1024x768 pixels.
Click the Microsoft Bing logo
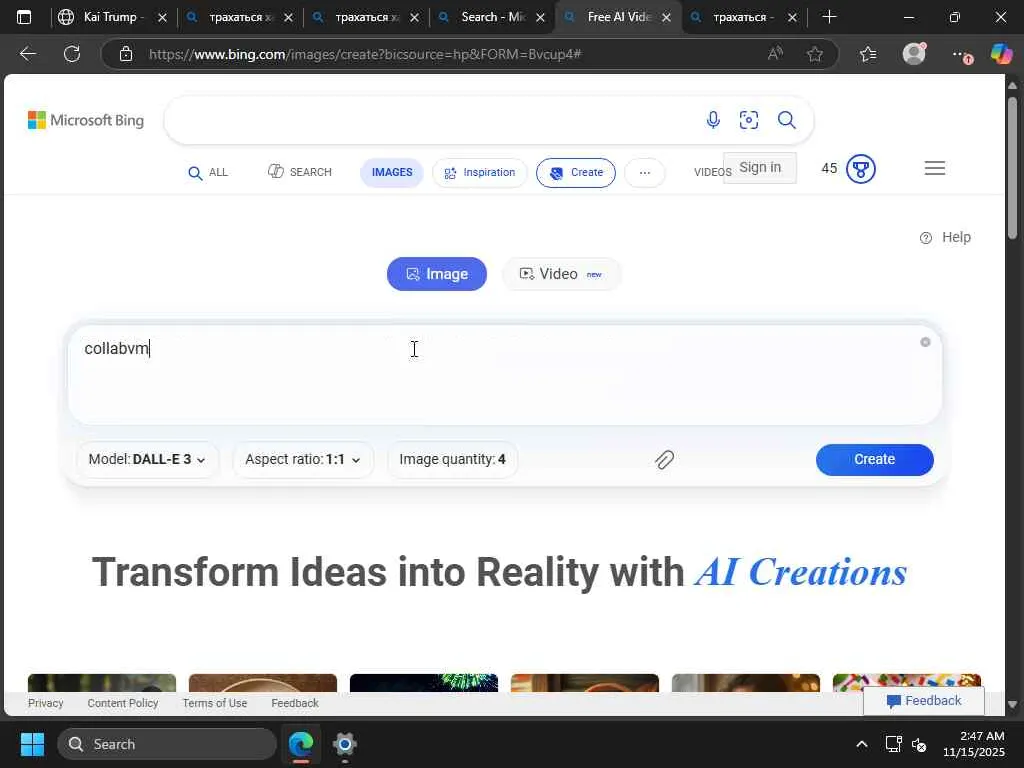(86, 120)
